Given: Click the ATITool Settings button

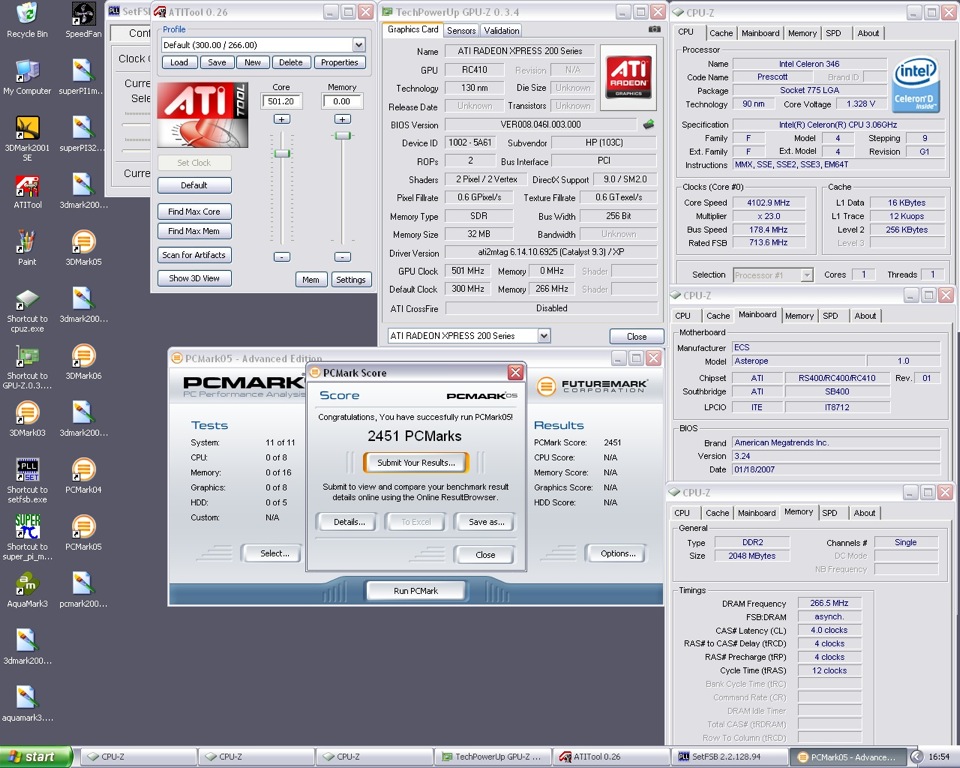Looking at the screenshot, I should [x=351, y=279].
